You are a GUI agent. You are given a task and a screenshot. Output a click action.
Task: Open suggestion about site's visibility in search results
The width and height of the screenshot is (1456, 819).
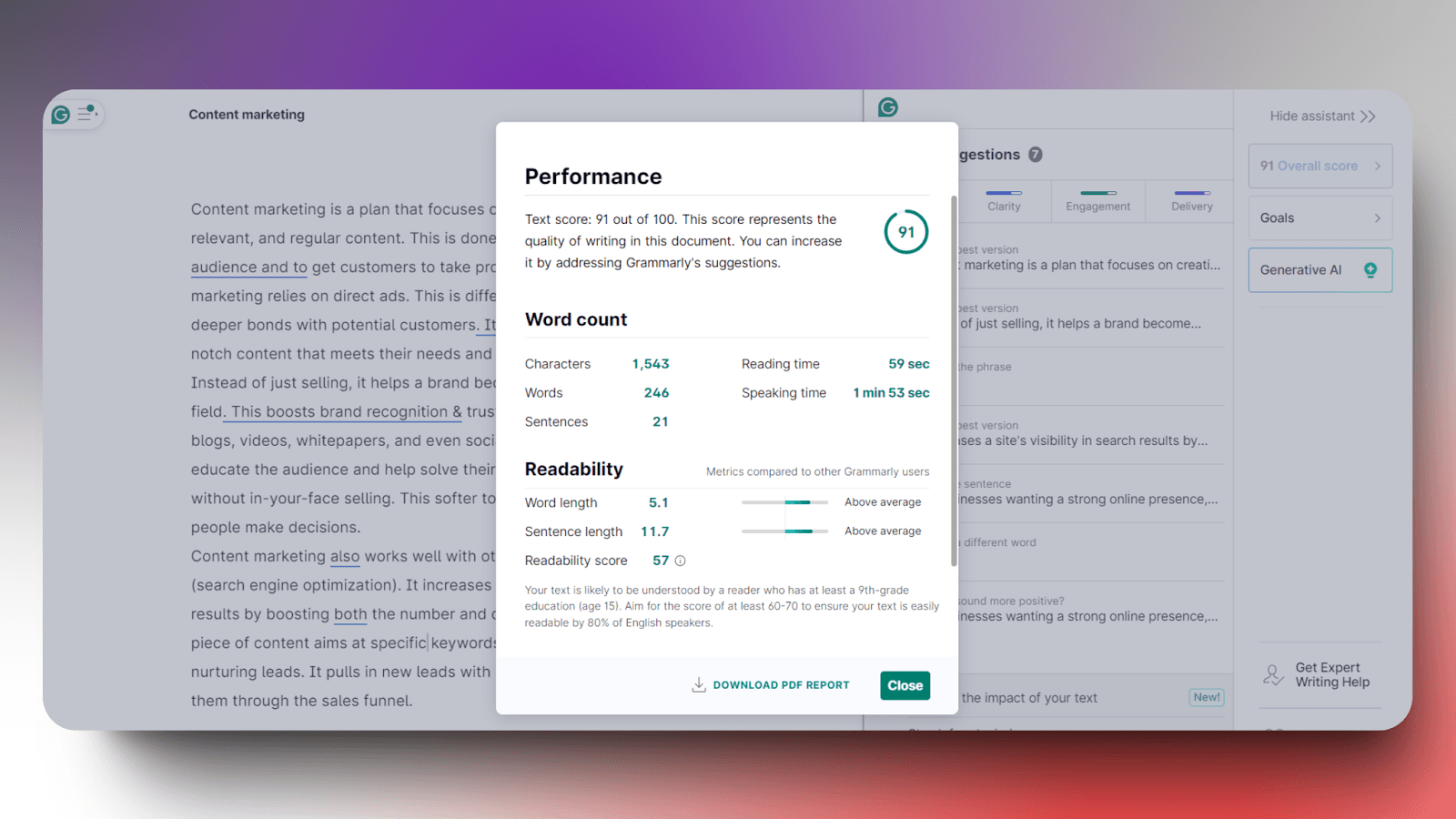1090,434
